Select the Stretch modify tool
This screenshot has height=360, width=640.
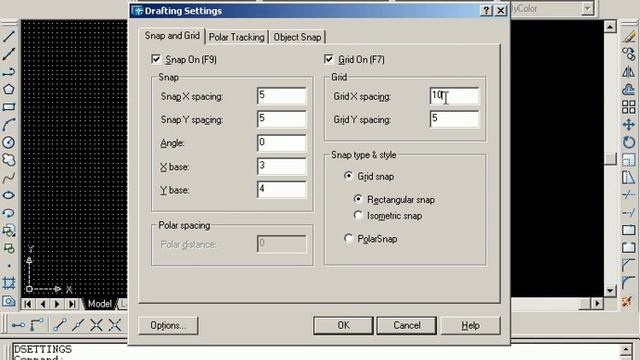tap(629, 178)
